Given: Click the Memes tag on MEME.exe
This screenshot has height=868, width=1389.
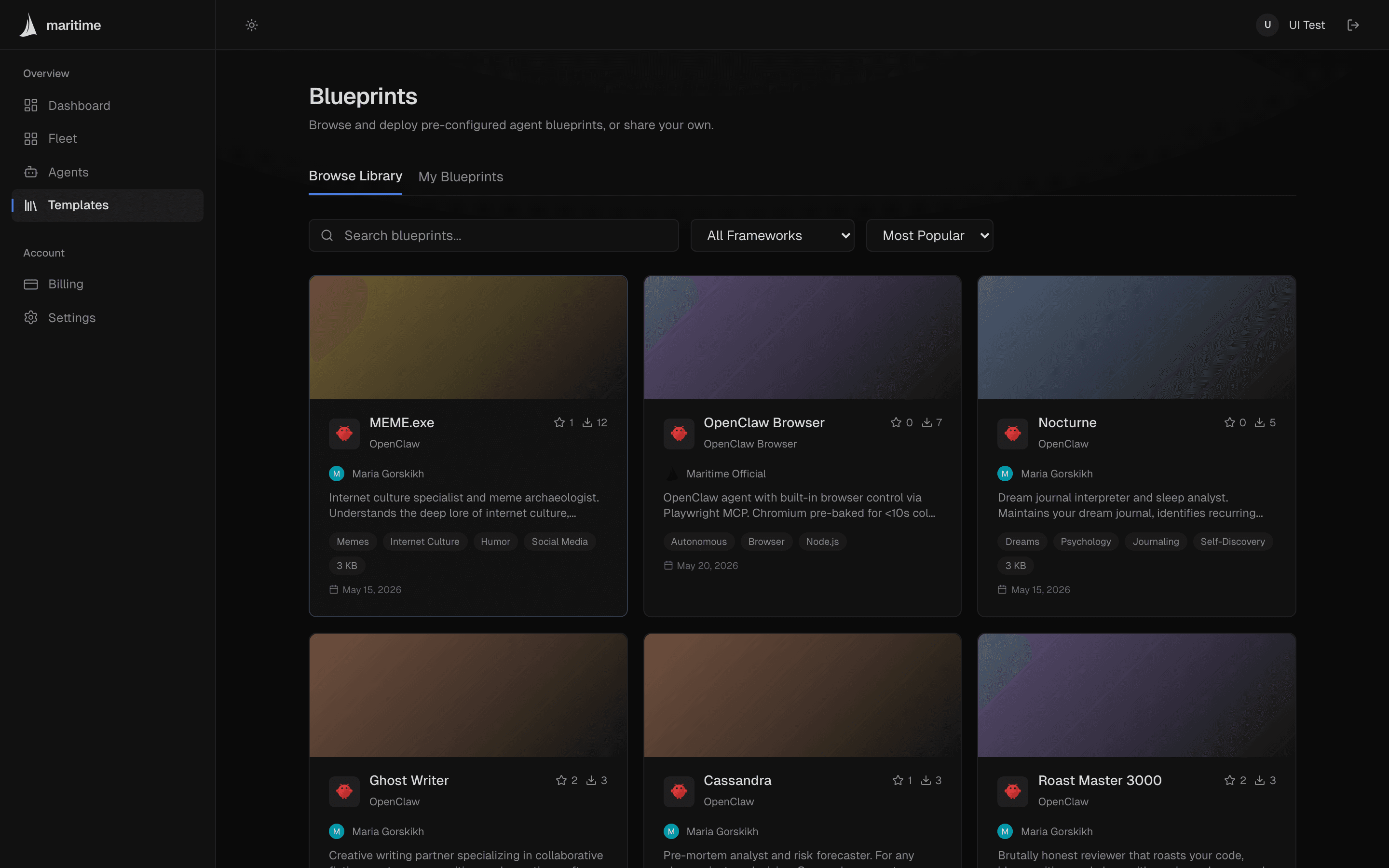Looking at the screenshot, I should tap(353, 542).
